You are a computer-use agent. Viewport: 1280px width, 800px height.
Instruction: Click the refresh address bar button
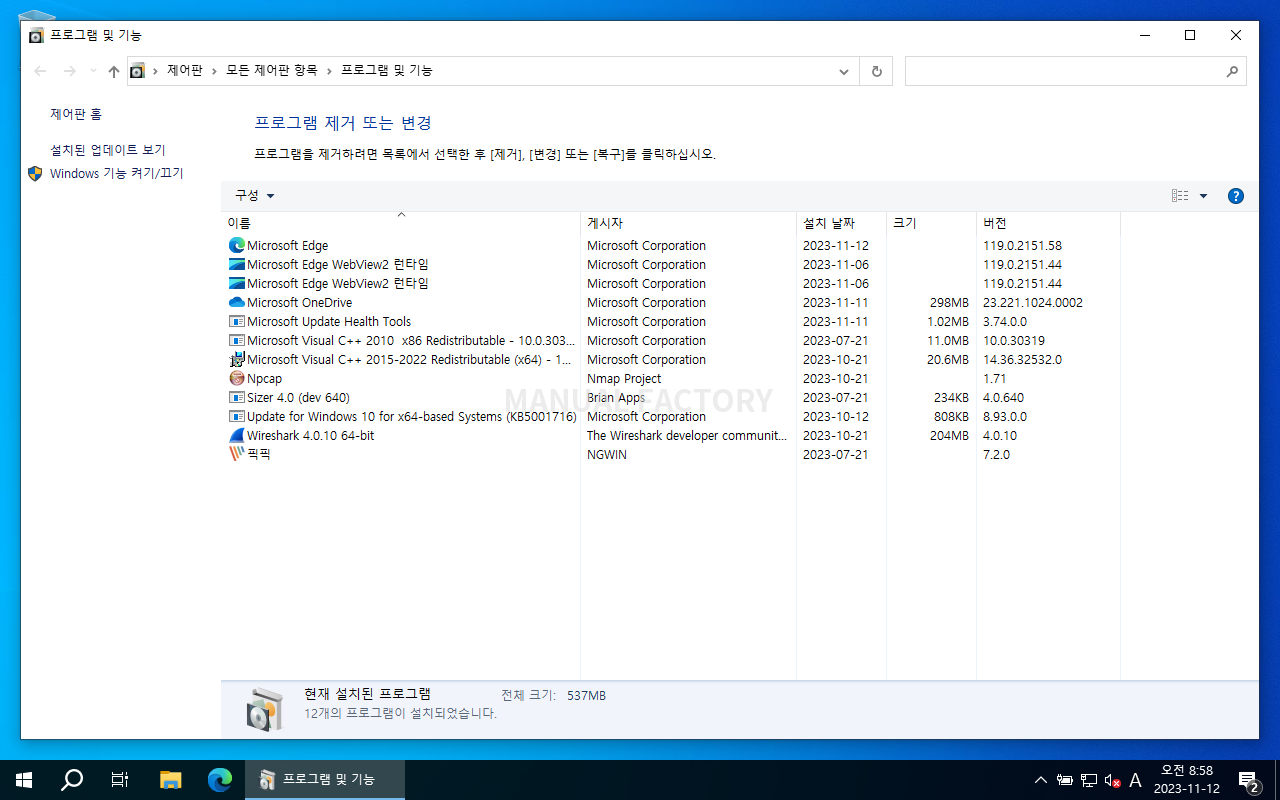coord(877,71)
